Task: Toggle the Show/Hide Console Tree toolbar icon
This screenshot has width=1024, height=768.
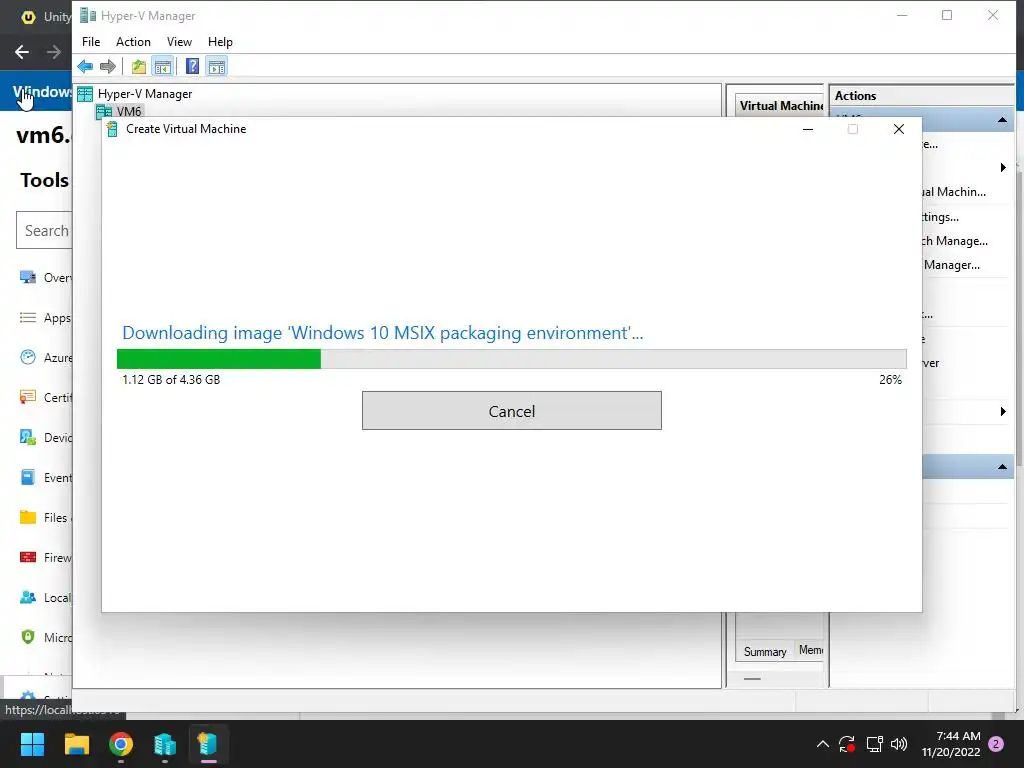Action: [x=163, y=66]
